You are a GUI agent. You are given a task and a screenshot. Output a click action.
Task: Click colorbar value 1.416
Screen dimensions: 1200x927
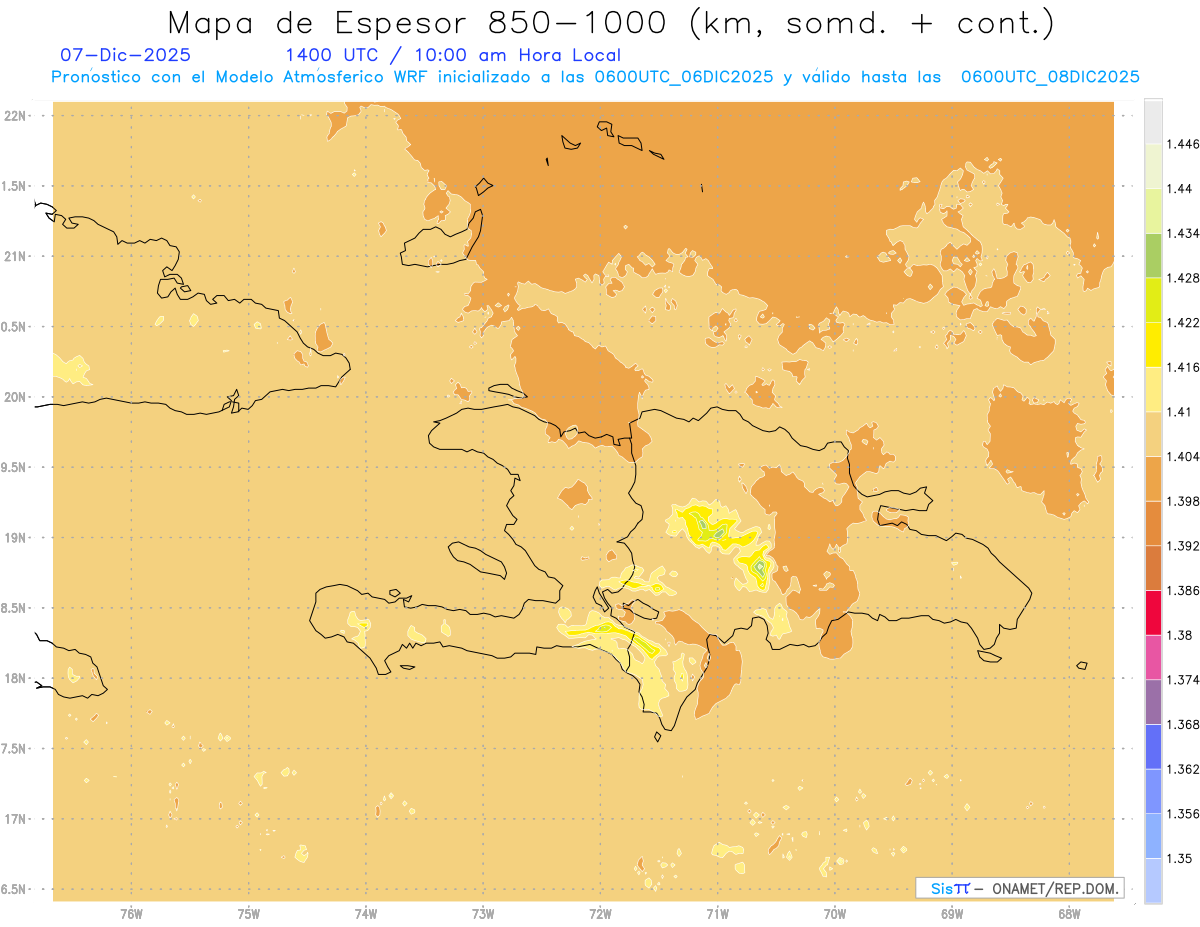click(1183, 367)
